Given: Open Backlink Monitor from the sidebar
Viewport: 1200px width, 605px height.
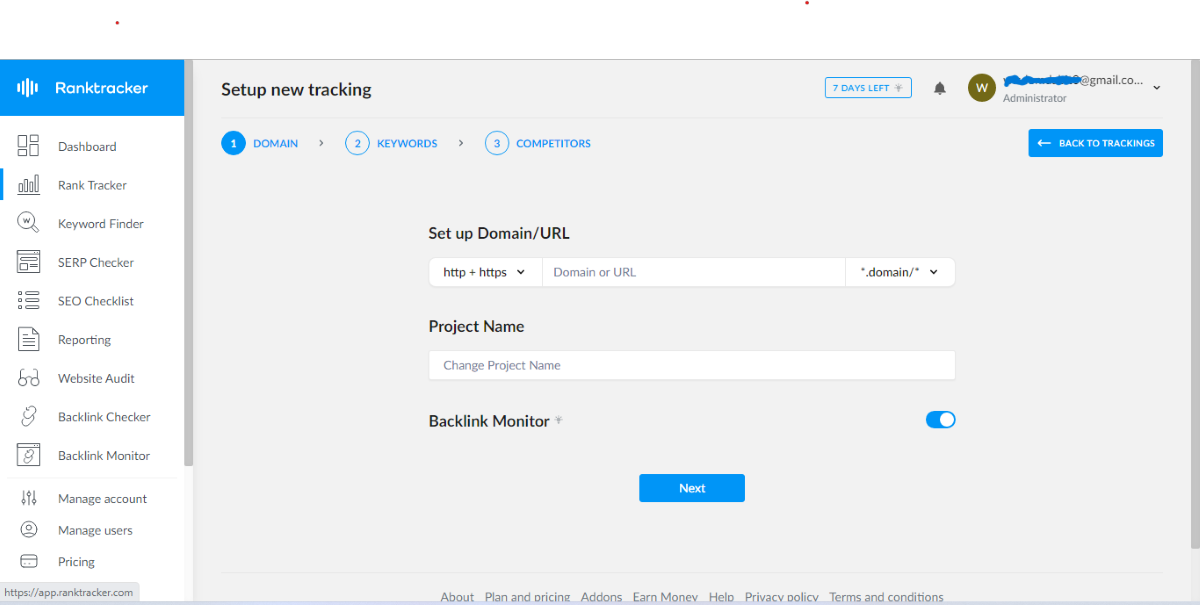Looking at the screenshot, I should (104, 455).
